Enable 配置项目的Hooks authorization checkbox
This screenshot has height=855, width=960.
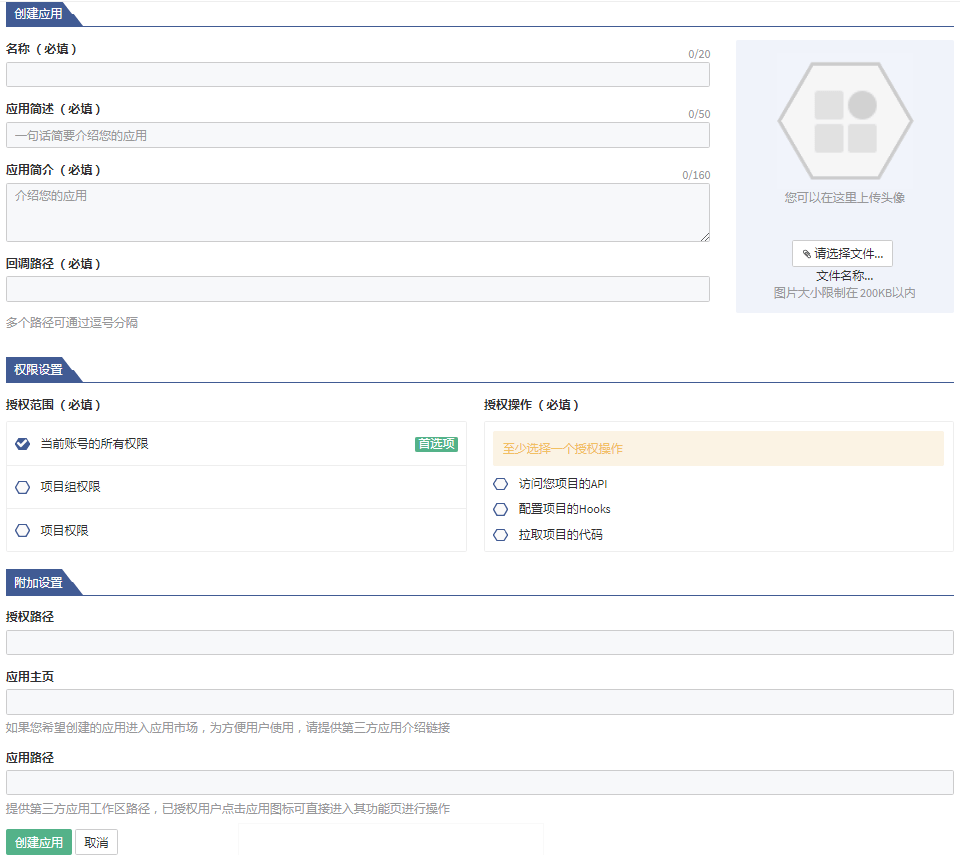[501, 509]
